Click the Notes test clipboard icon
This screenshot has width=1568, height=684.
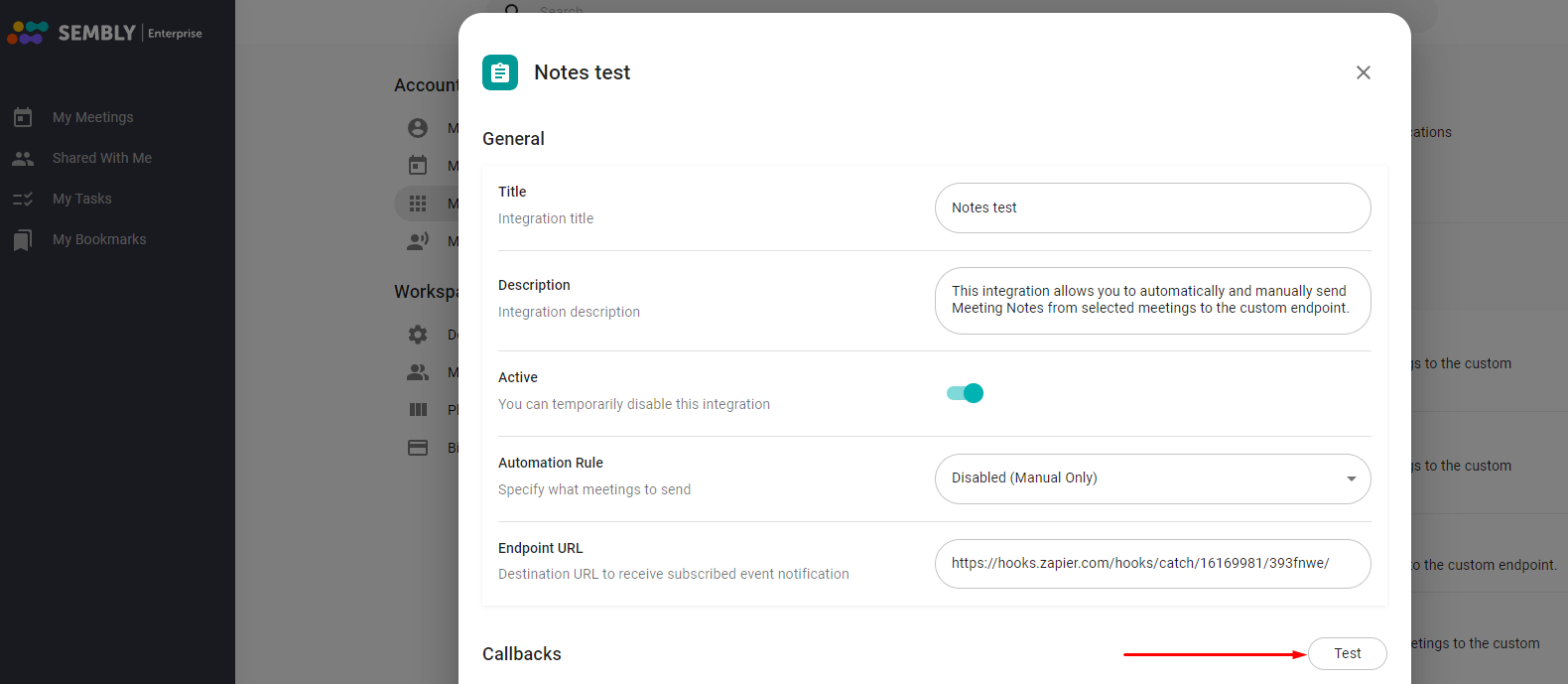pos(500,72)
